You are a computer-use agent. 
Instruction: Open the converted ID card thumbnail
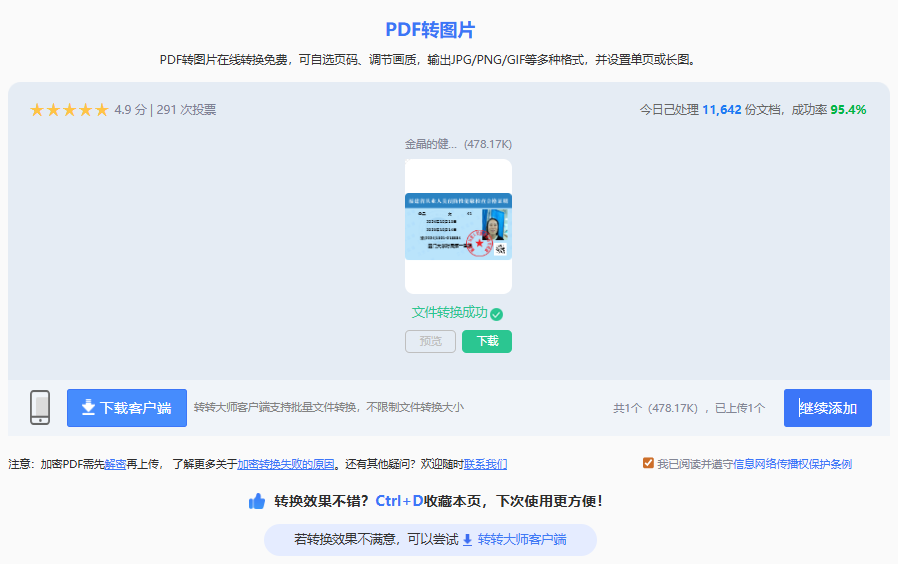(458, 226)
